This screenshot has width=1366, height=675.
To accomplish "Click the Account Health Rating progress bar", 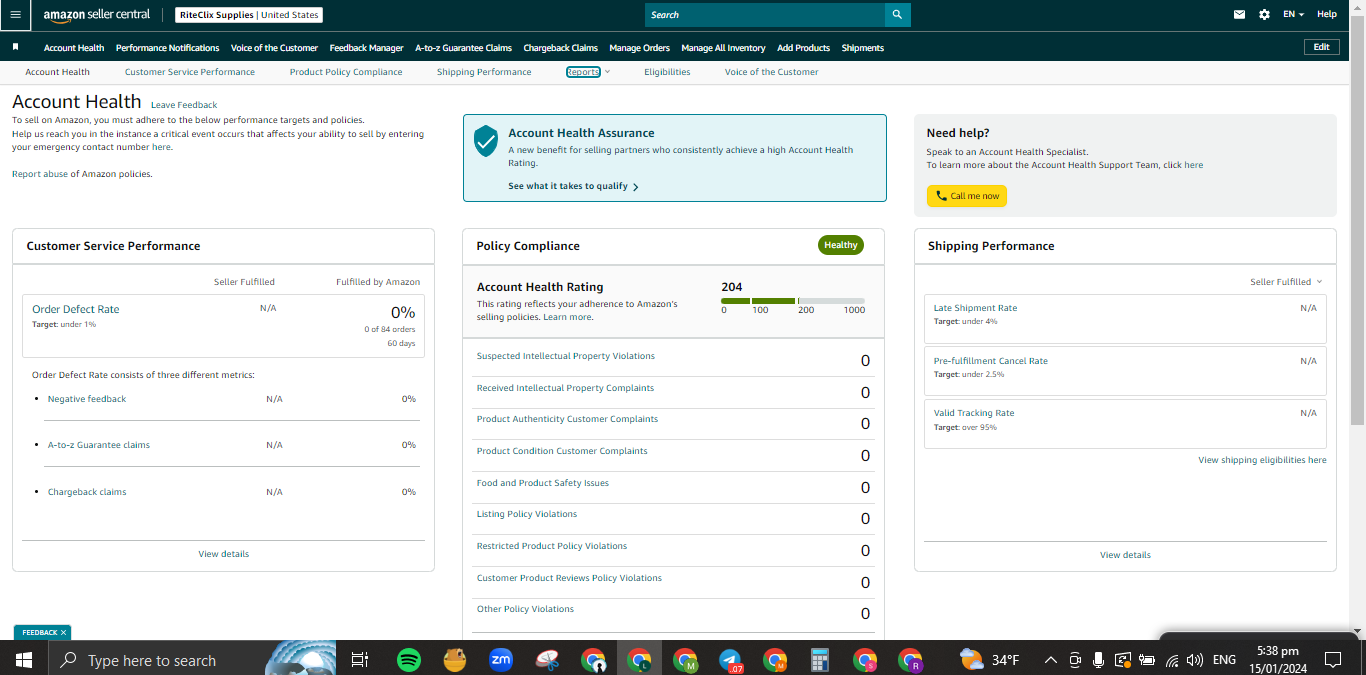I will [x=793, y=300].
